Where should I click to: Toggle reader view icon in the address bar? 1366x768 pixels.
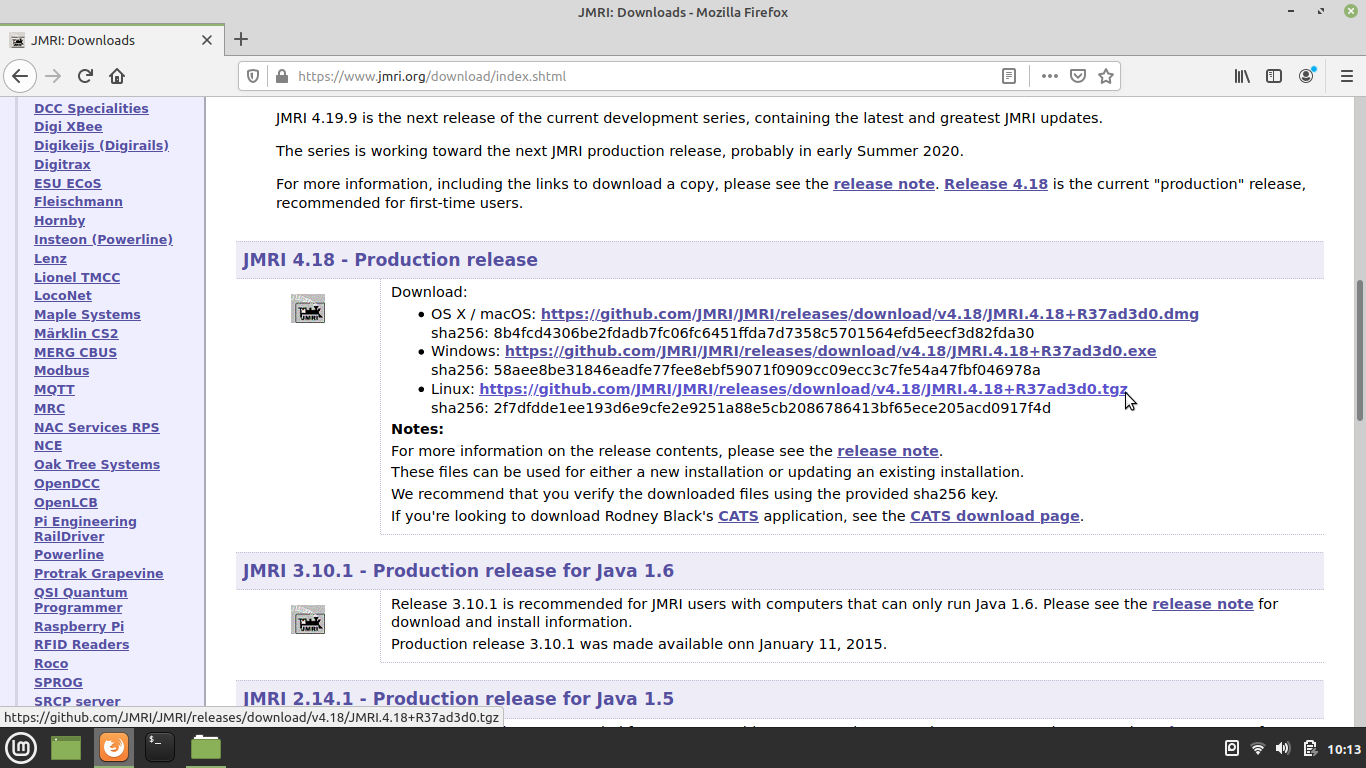[x=1009, y=76]
